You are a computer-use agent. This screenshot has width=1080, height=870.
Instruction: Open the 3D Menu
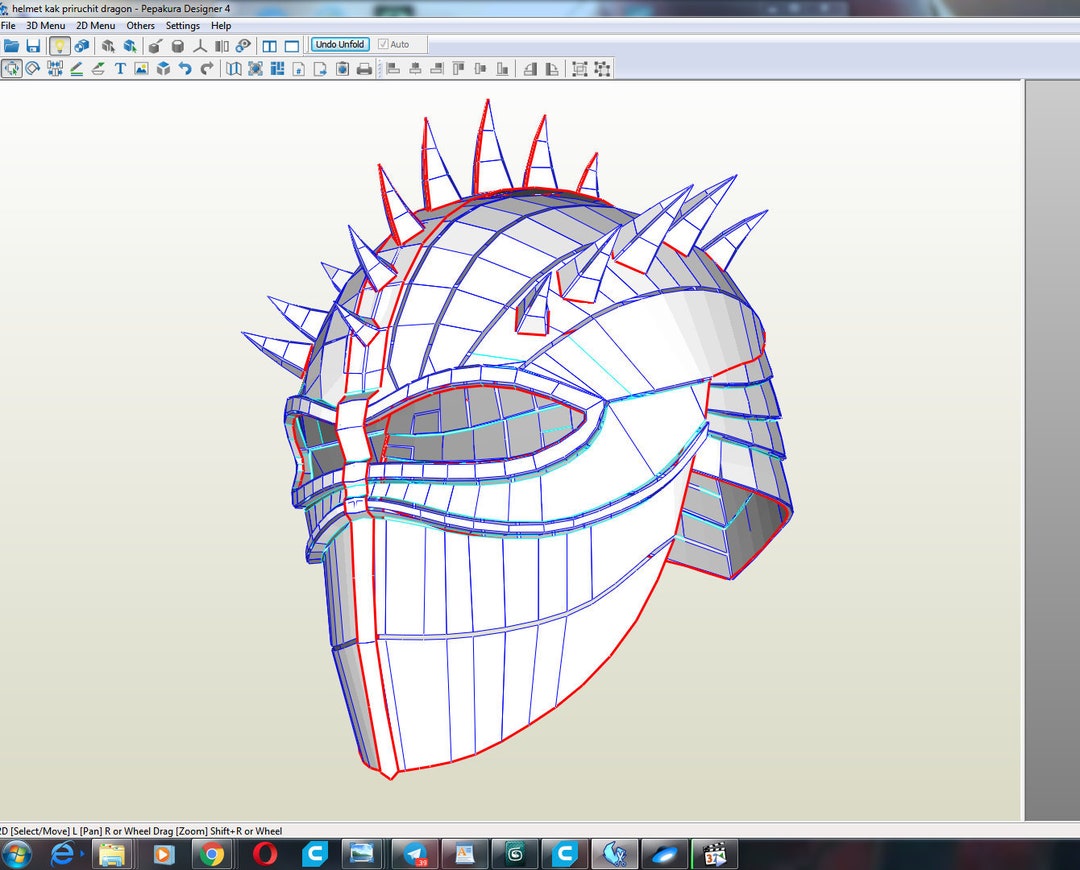43,25
